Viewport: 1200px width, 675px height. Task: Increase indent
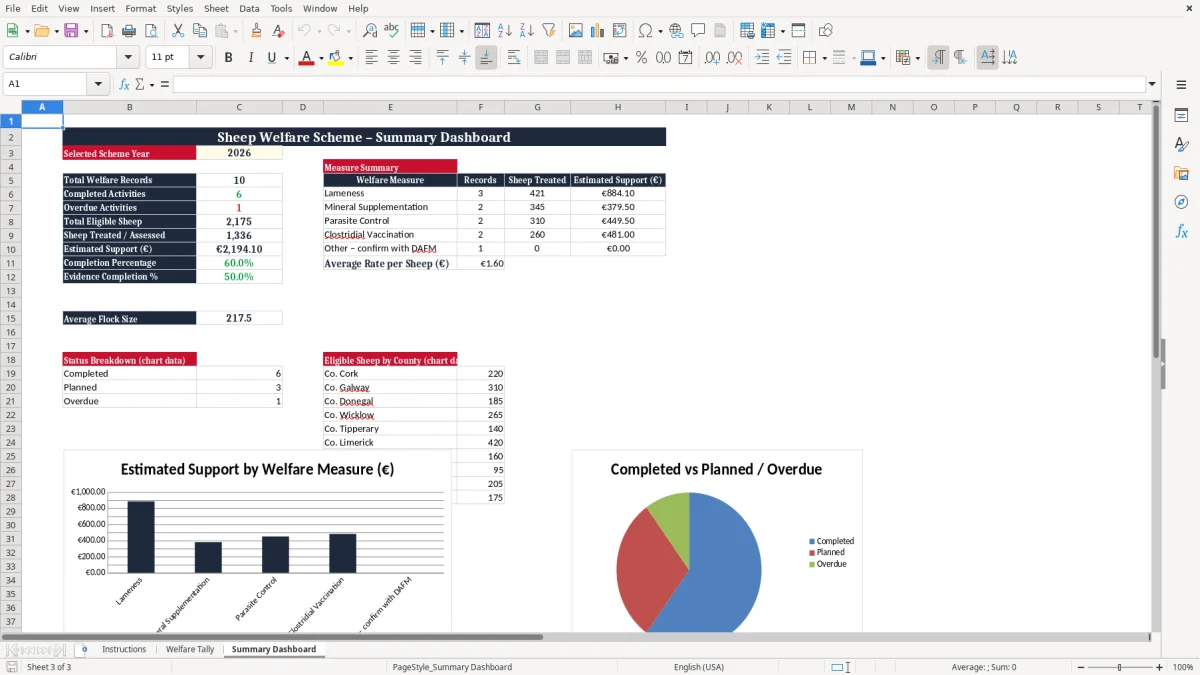(x=762, y=58)
